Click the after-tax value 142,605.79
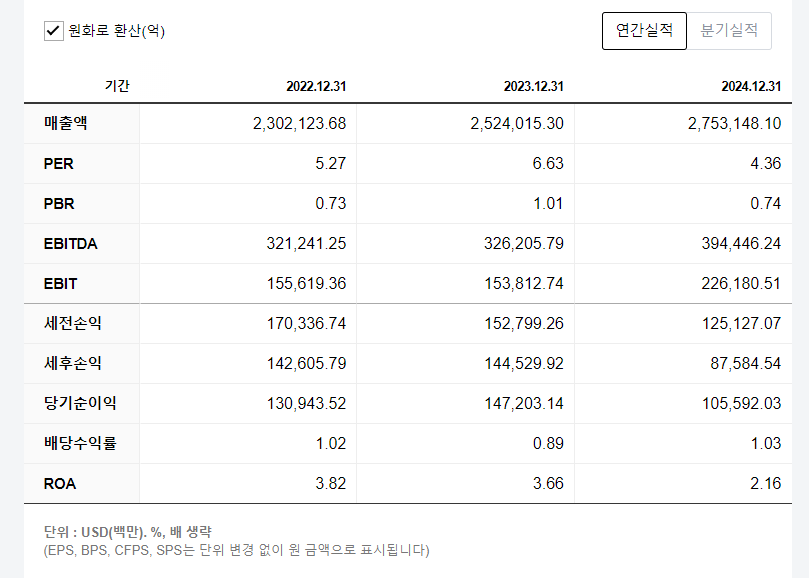Viewport: 809px width, 578px height. pos(306,364)
